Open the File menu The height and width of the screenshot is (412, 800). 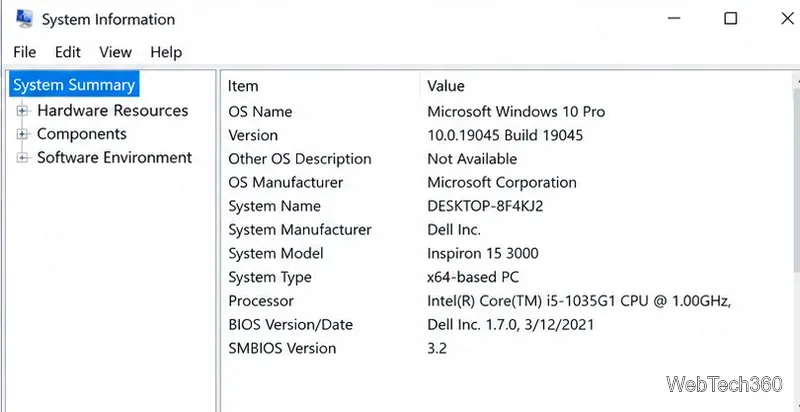(24, 52)
